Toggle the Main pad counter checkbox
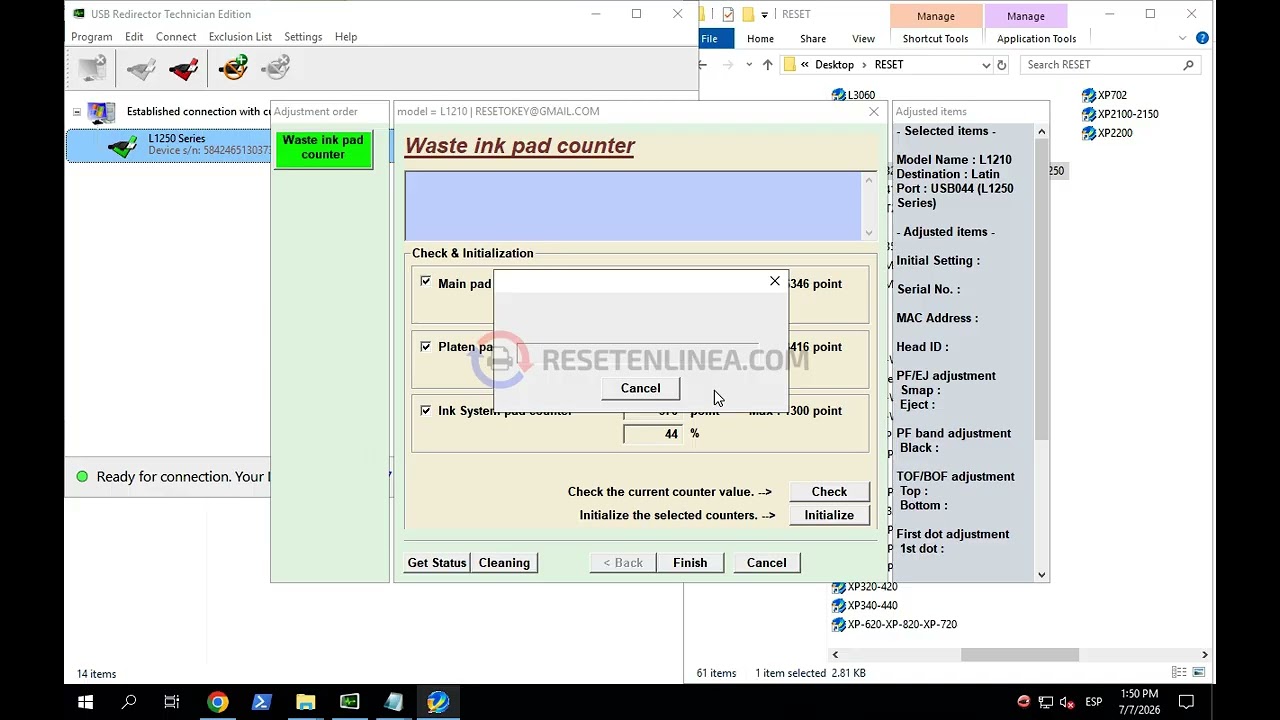The height and width of the screenshot is (720, 1280). [426, 282]
